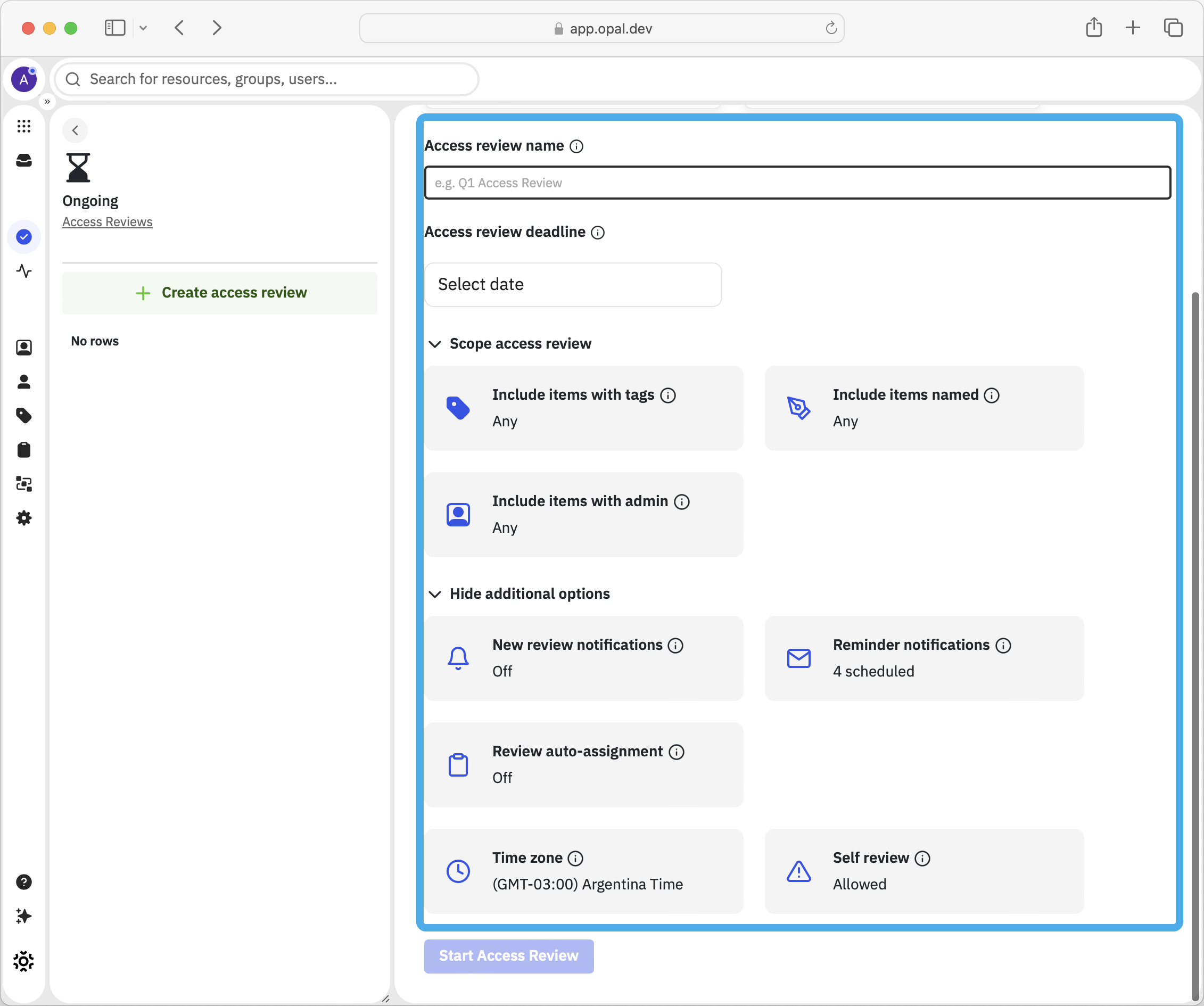
Task: Open the activity pulse icon in sidebar
Action: click(23, 270)
